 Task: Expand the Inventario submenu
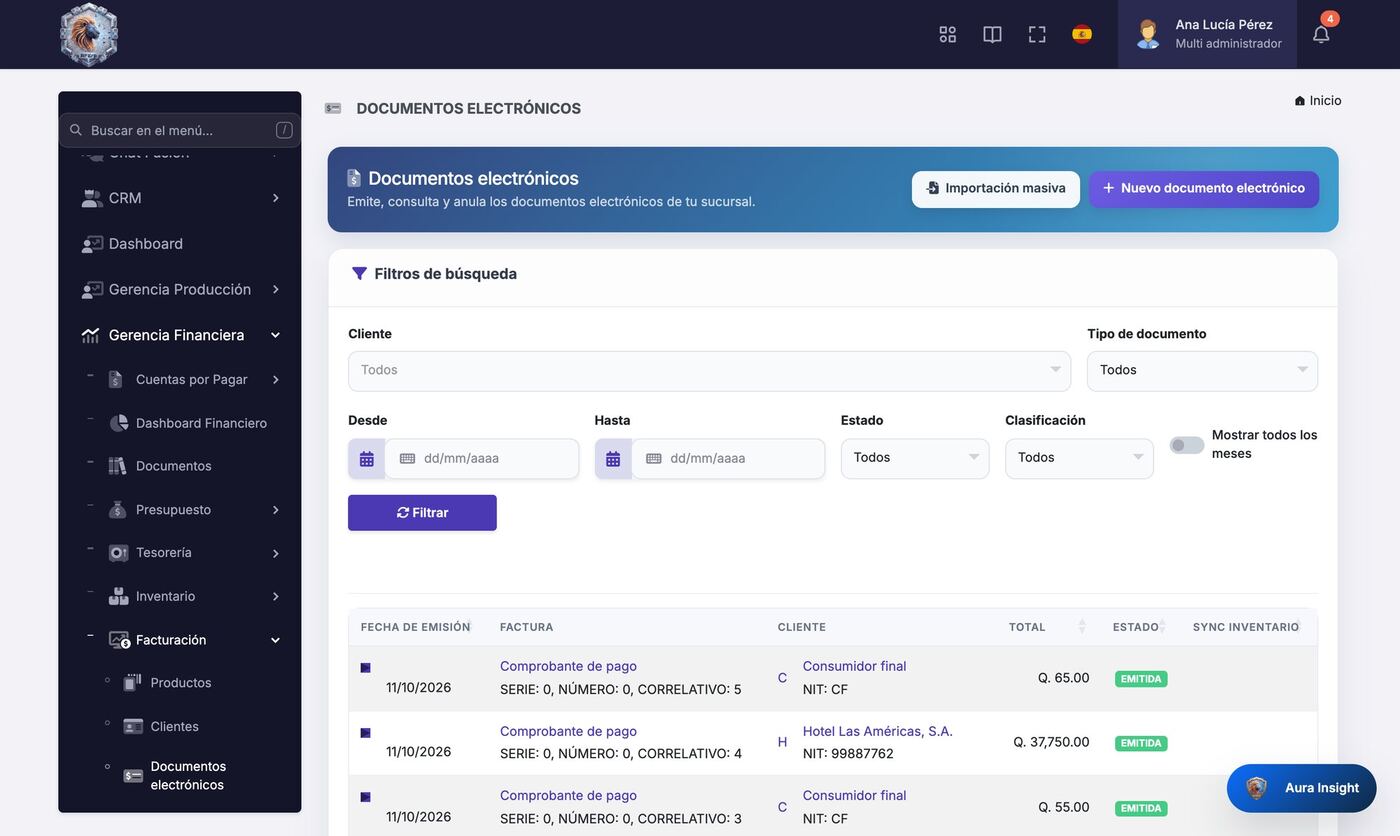pos(194,596)
